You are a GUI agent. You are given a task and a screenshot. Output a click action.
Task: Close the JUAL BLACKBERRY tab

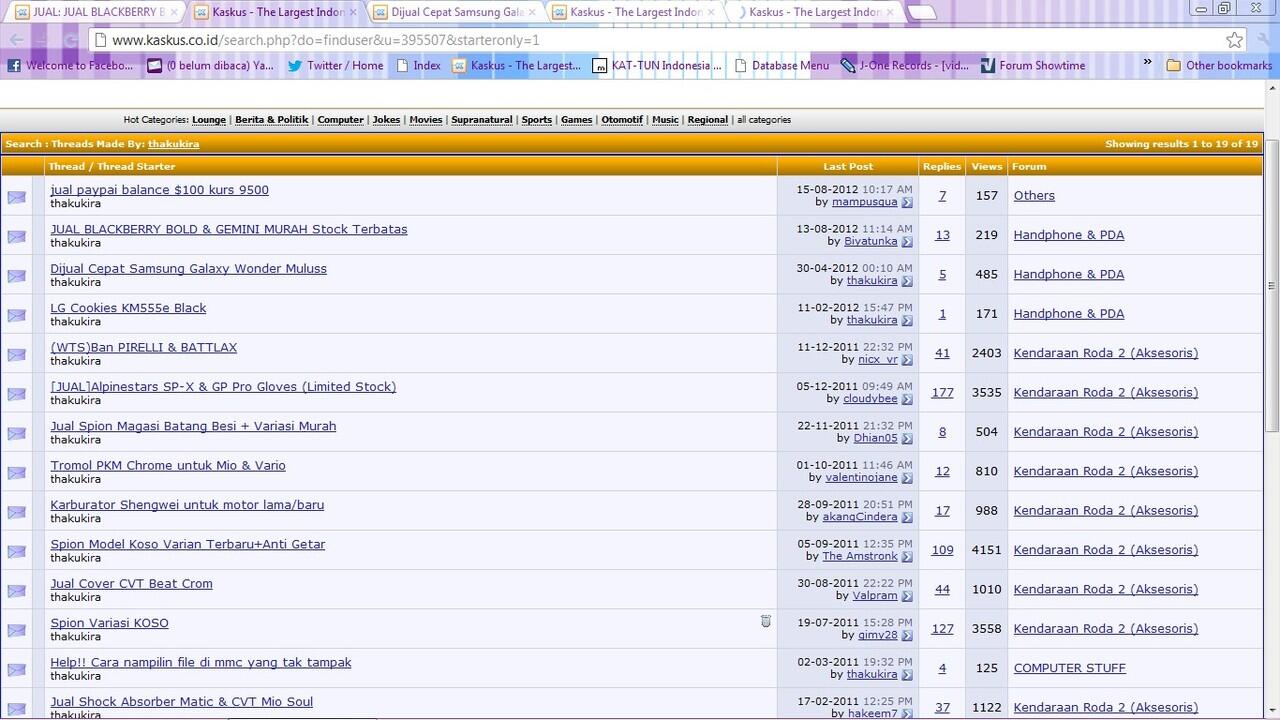click(x=174, y=12)
